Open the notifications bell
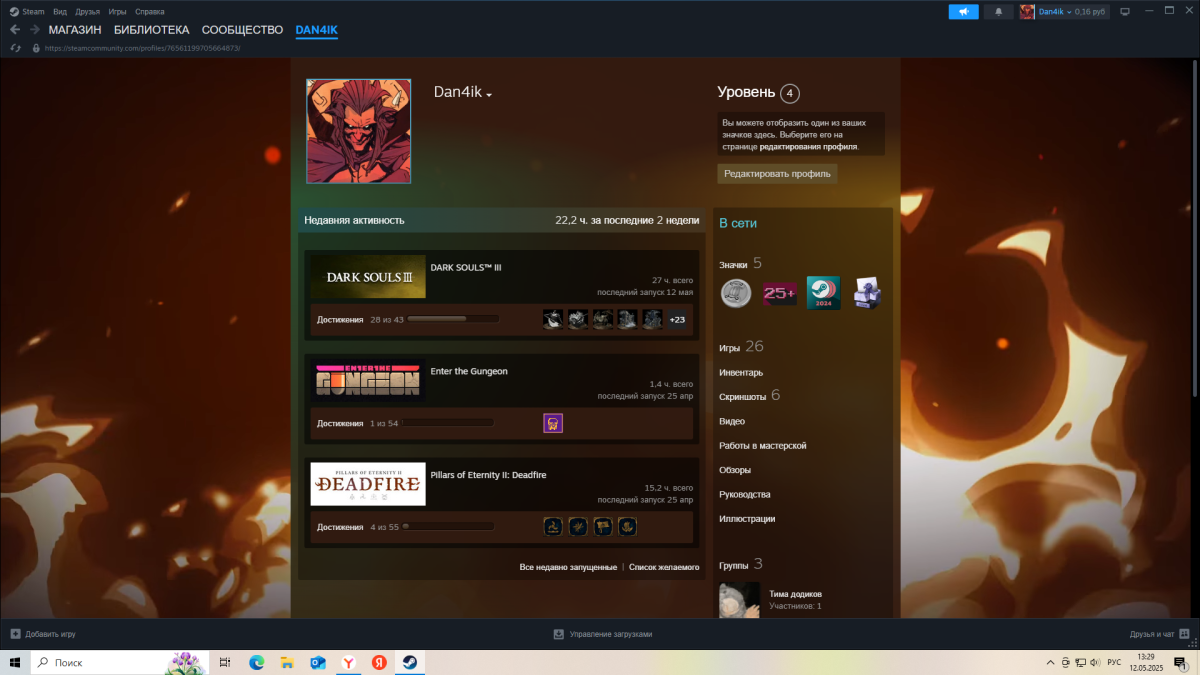This screenshot has height=675, width=1200. coord(998,12)
